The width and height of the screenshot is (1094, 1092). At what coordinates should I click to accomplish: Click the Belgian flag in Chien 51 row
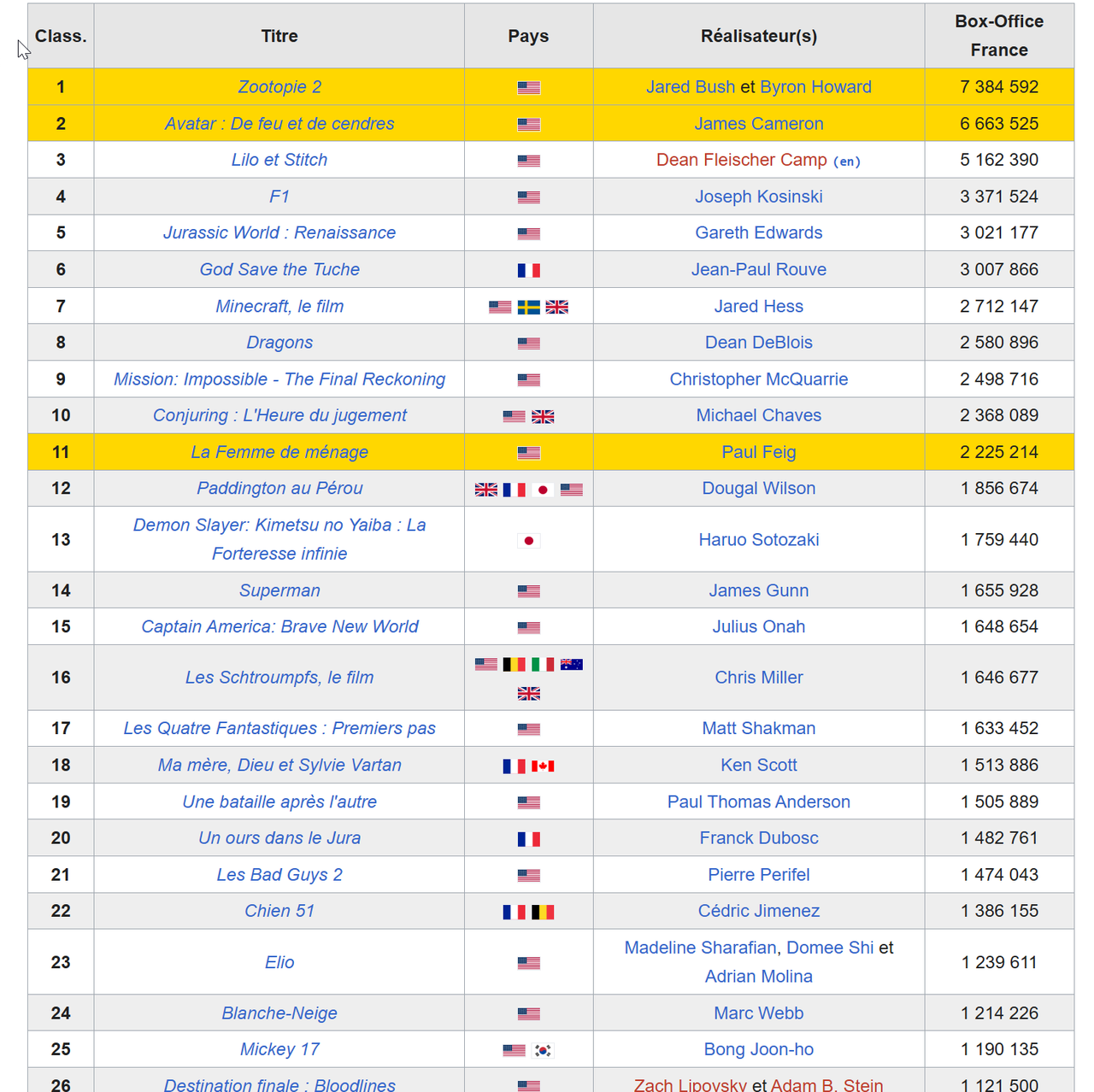(x=543, y=912)
